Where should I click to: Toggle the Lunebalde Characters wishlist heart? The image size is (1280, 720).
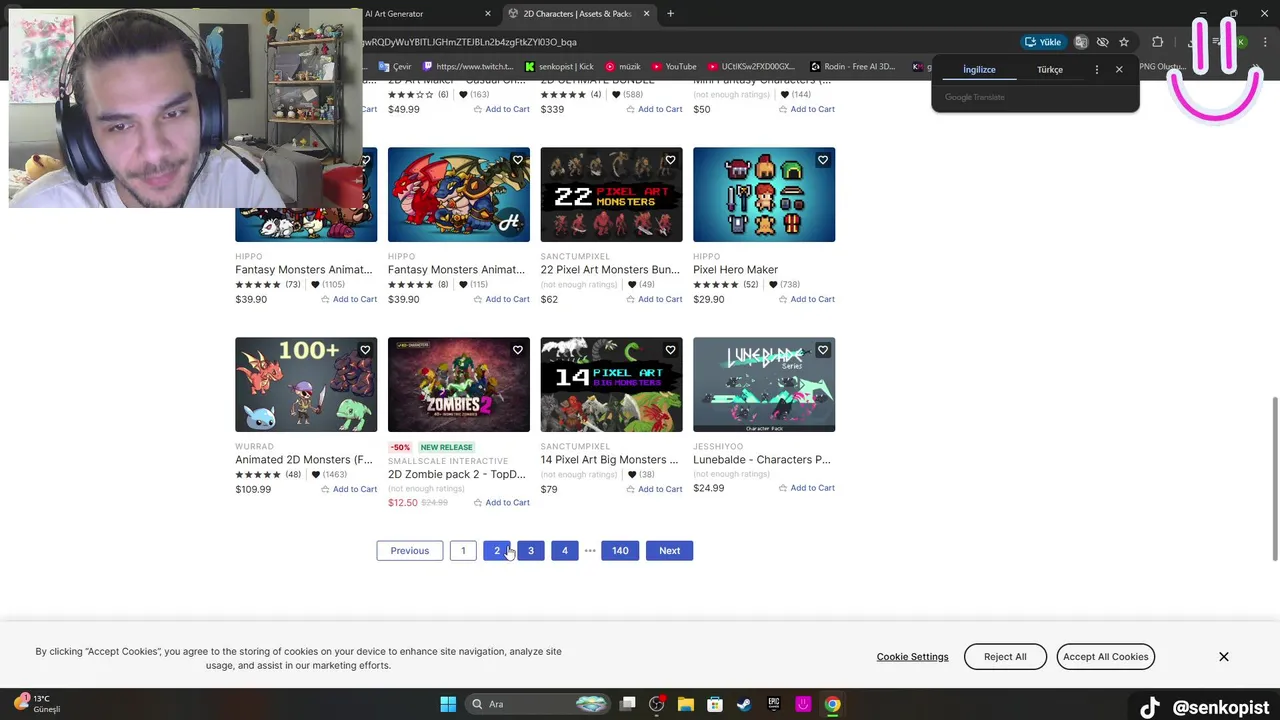tap(823, 350)
